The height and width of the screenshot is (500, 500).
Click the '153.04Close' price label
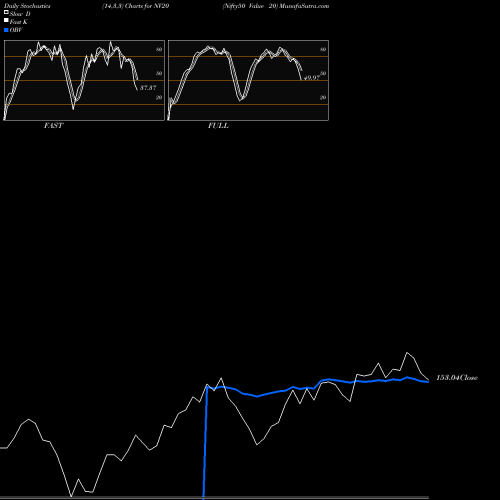pos(457,378)
